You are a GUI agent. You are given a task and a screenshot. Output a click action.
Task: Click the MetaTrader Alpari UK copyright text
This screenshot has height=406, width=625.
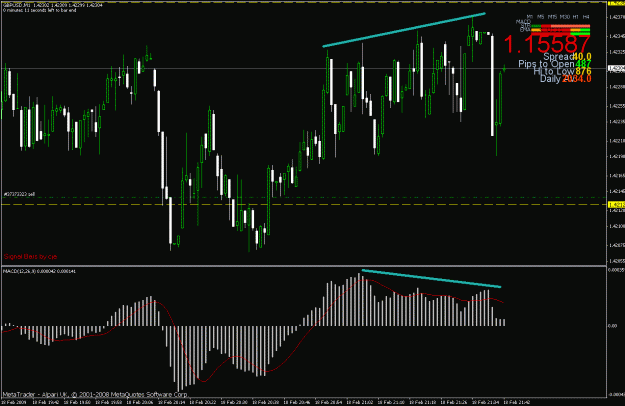[x=95, y=394]
